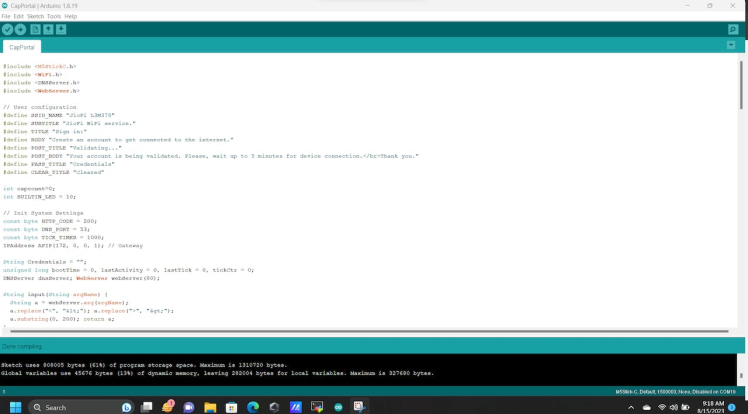The height and width of the screenshot is (414, 748).
Task: Click the Verify sketch checkmark button
Action: 7,30
